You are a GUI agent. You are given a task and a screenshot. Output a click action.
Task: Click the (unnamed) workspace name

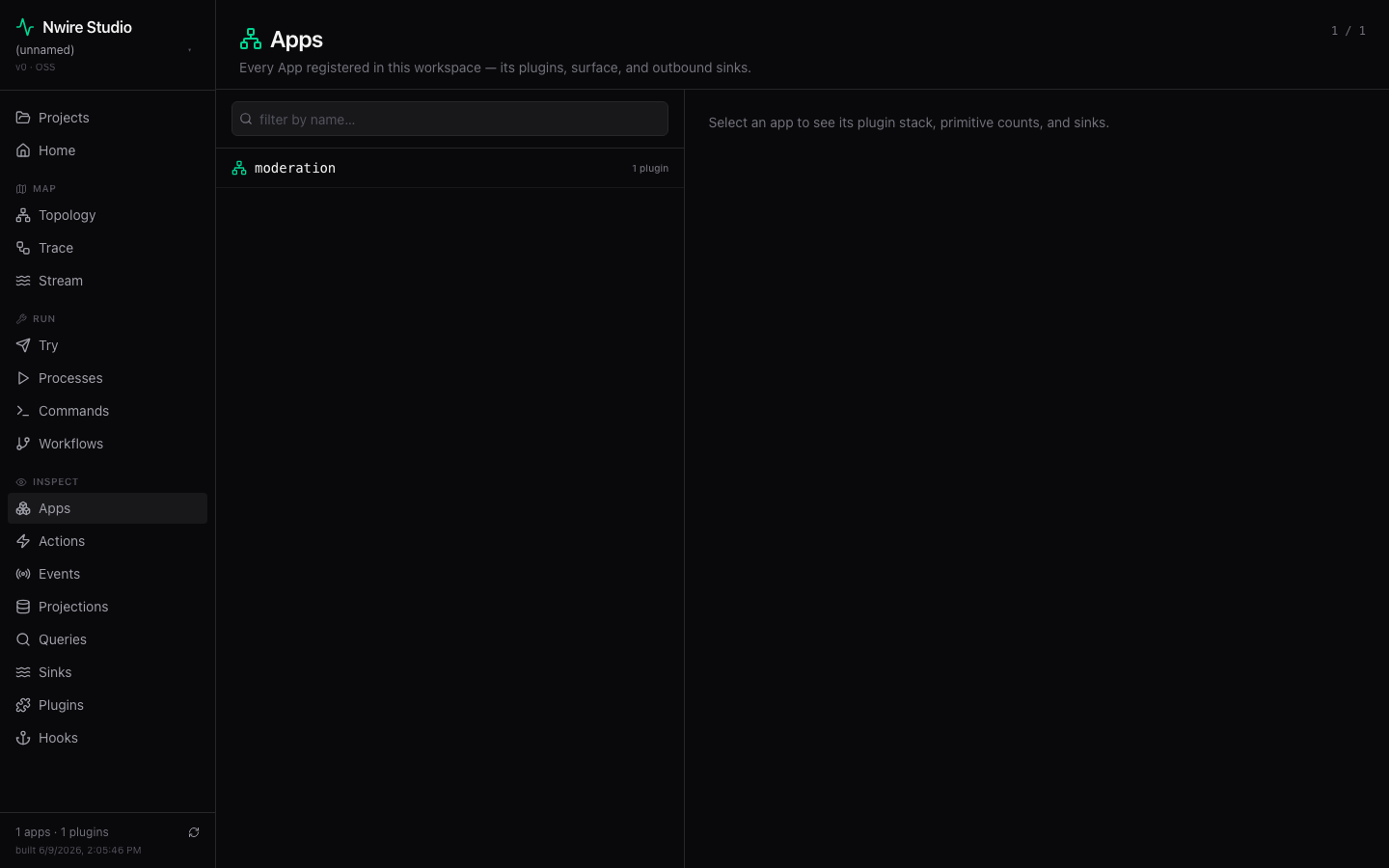click(44, 50)
